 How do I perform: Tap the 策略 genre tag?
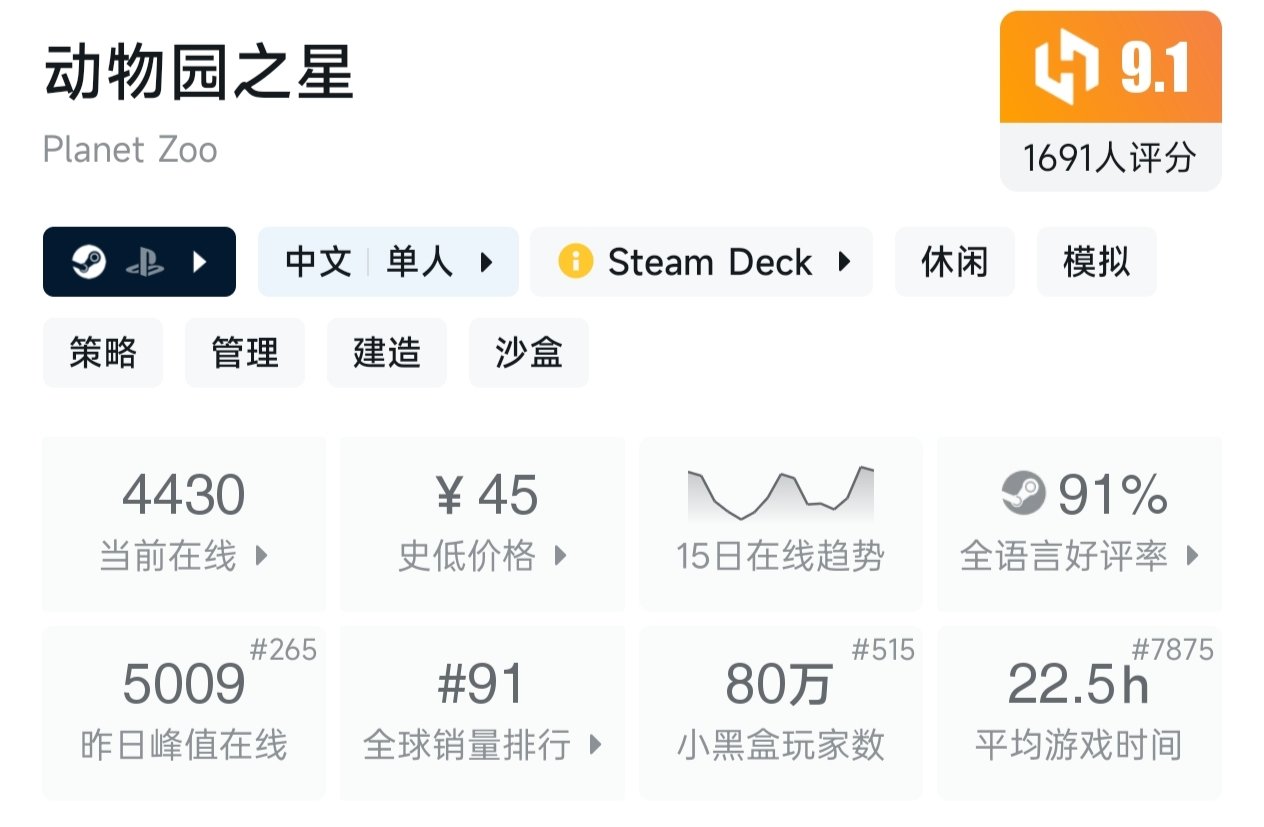(103, 353)
